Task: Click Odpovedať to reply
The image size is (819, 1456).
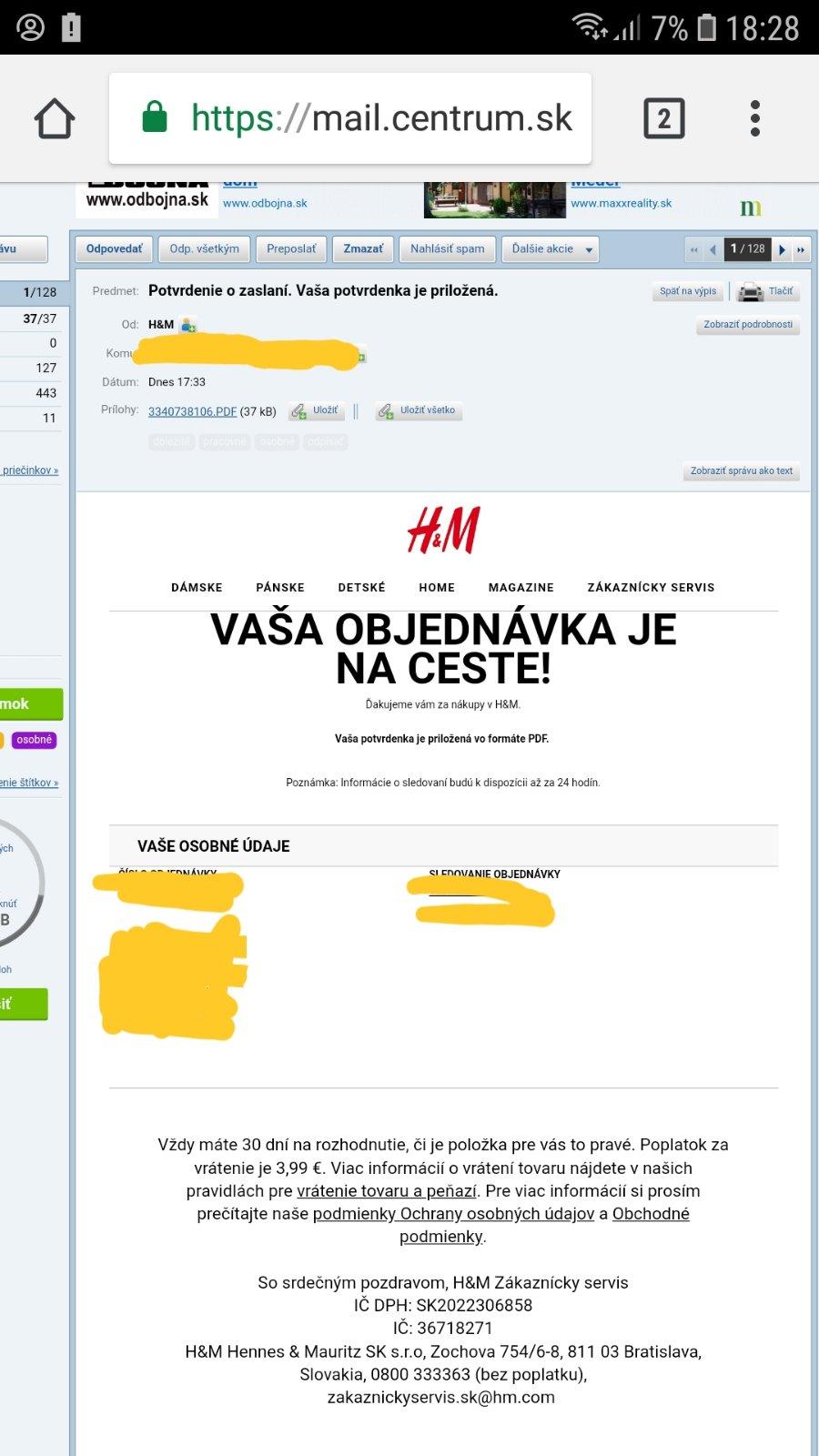Action: coord(114,249)
